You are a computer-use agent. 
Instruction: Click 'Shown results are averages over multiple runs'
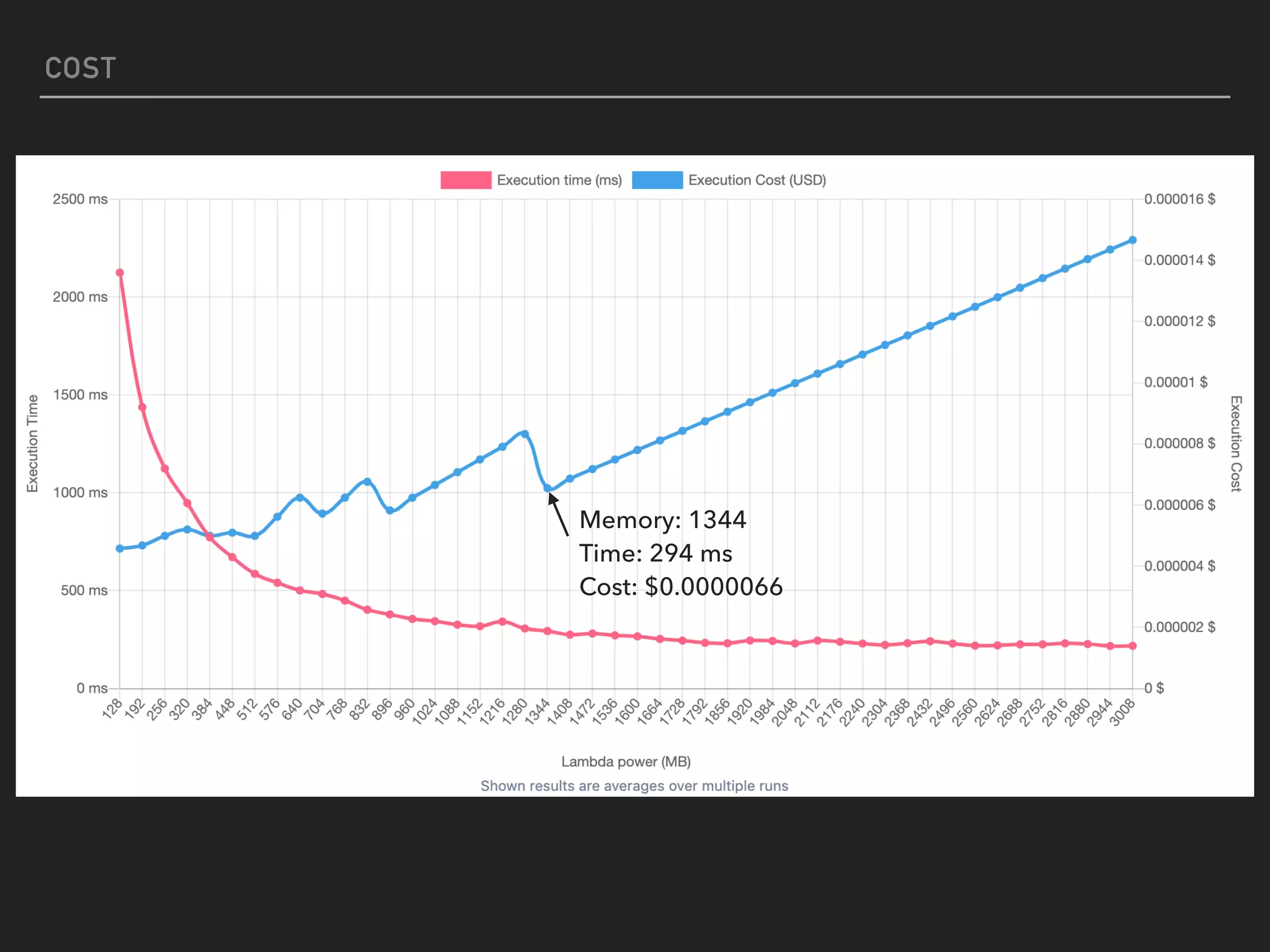tap(634, 786)
